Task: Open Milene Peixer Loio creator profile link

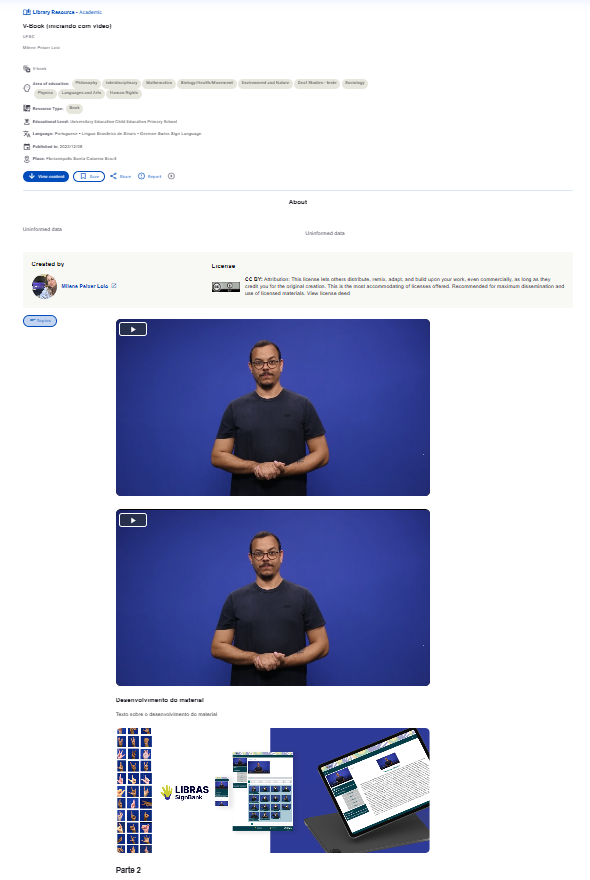Action: click(85, 286)
